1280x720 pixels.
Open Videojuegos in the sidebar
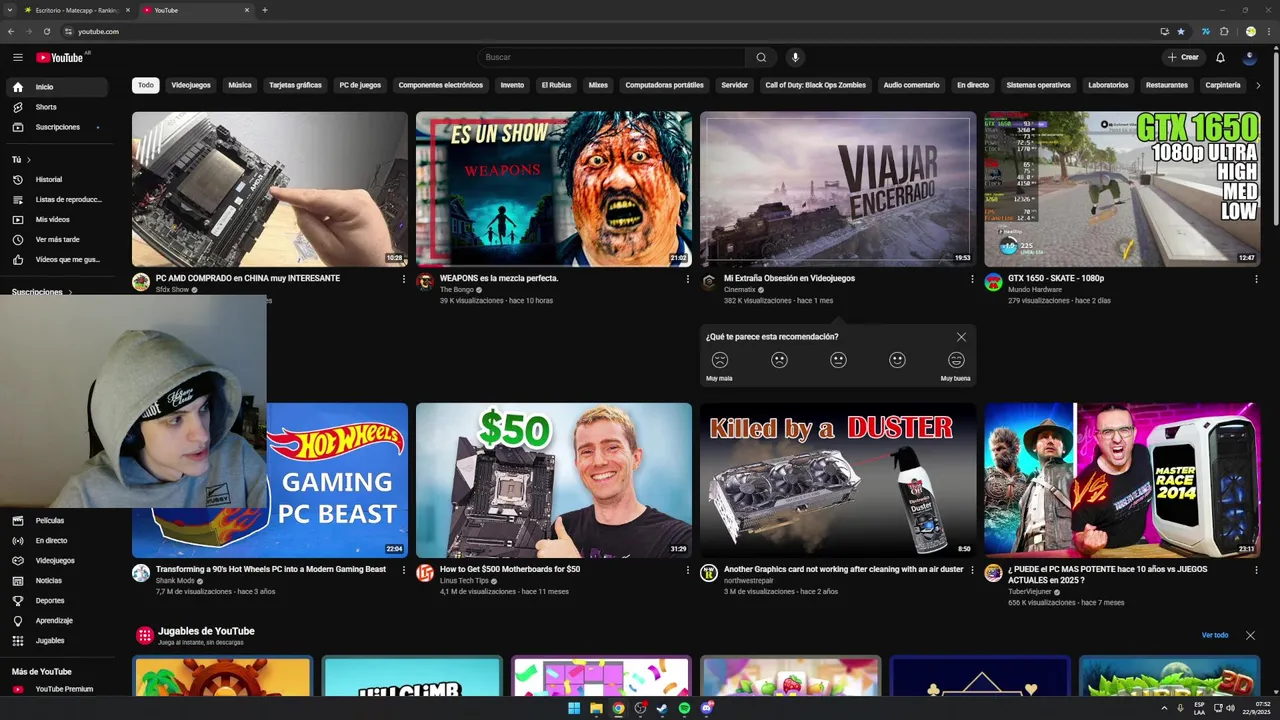point(56,561)
